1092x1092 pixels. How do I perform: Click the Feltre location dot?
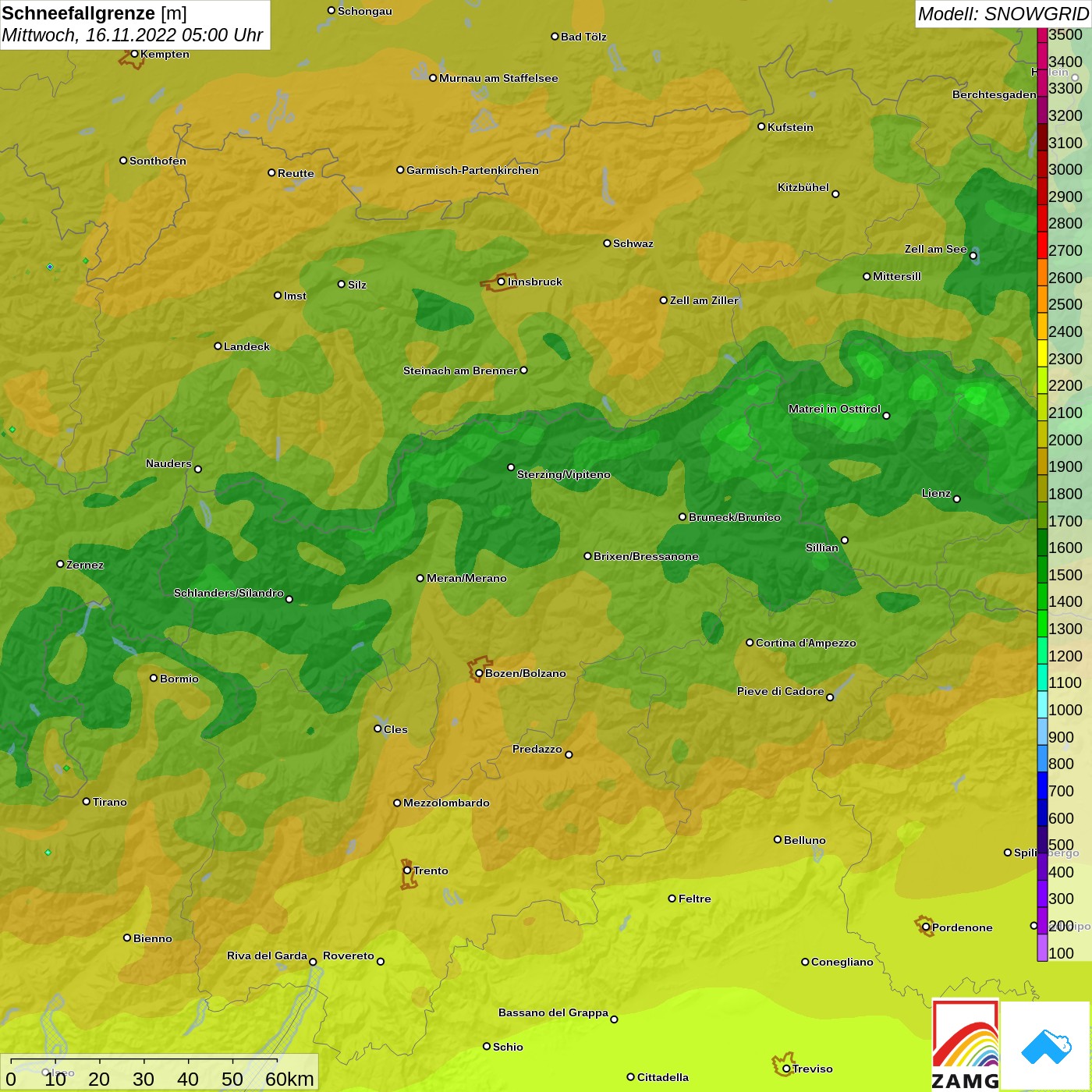click(x=672, y=899)
